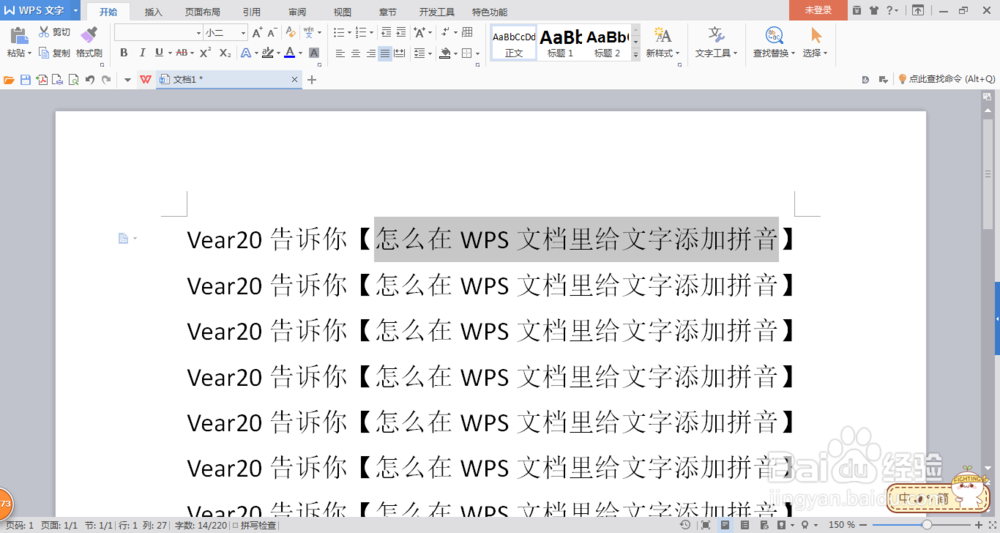Switch to page layout view in status bar

click(x=724, y=525)
